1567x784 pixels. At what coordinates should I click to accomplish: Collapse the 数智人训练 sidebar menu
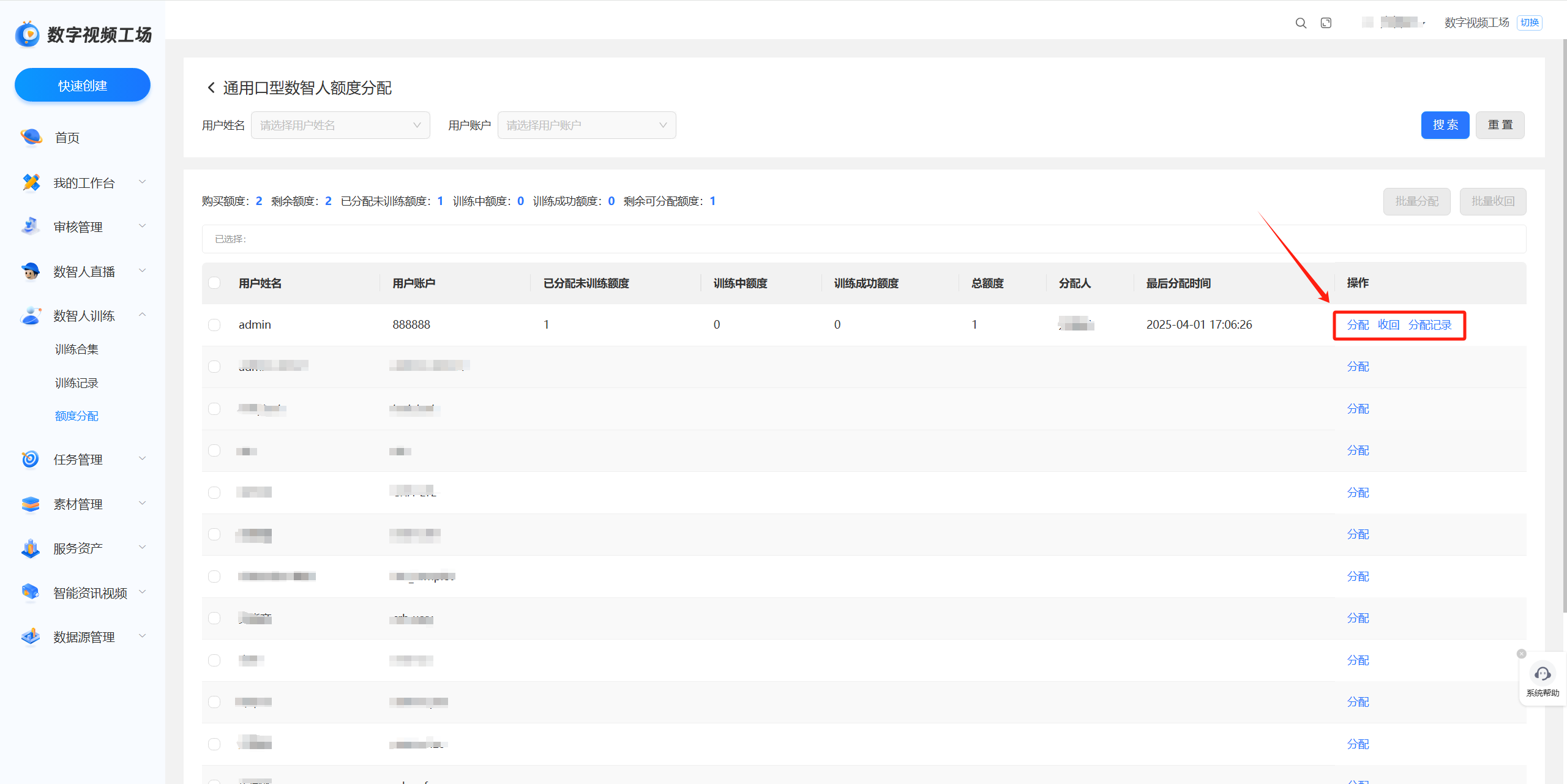(x=142, y=315)
